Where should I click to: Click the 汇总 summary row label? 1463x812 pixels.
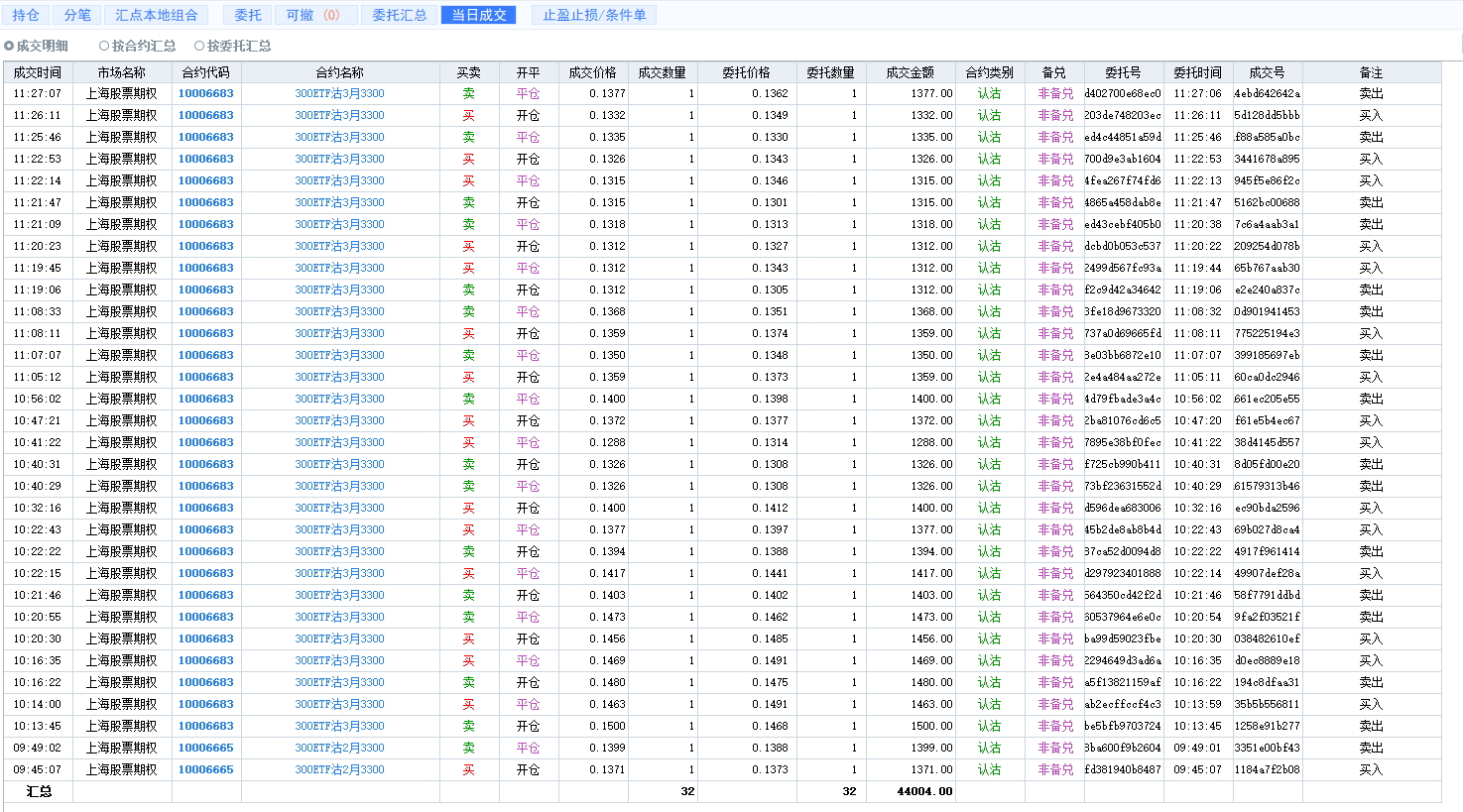pyautogui.click(x=39, y=791)
